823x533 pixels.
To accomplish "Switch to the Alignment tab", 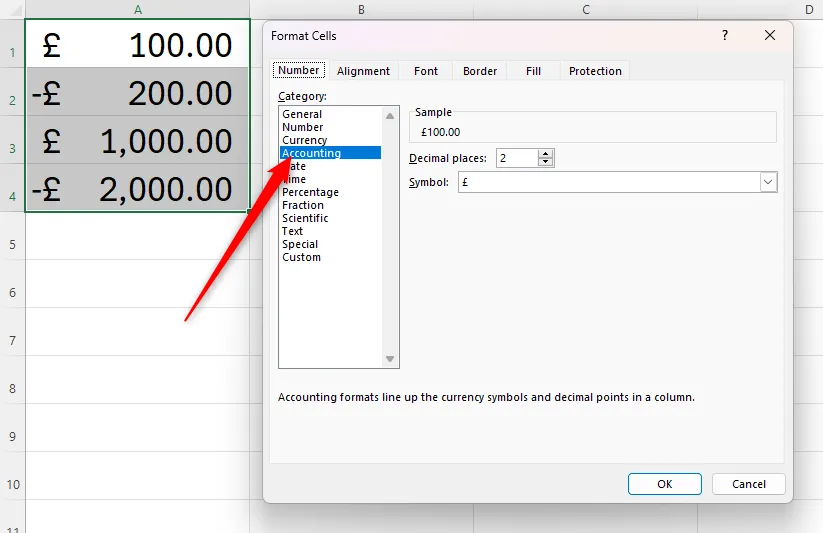I will click(363, 71).
